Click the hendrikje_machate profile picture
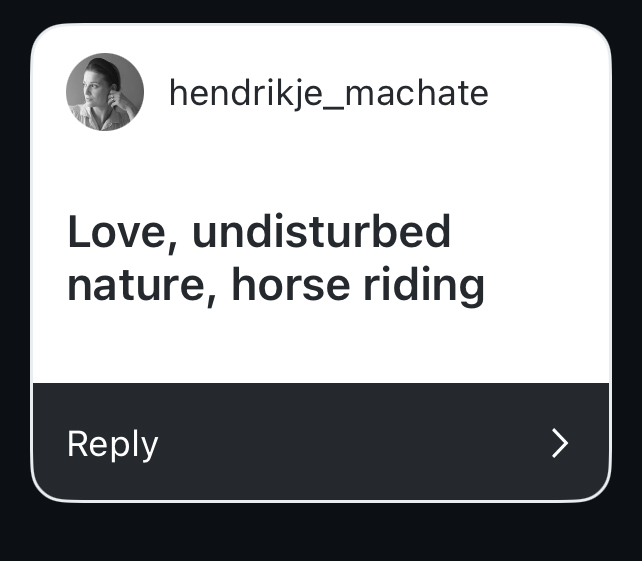The width and height of the screenshot is (642, 561). tap(105, 92)
